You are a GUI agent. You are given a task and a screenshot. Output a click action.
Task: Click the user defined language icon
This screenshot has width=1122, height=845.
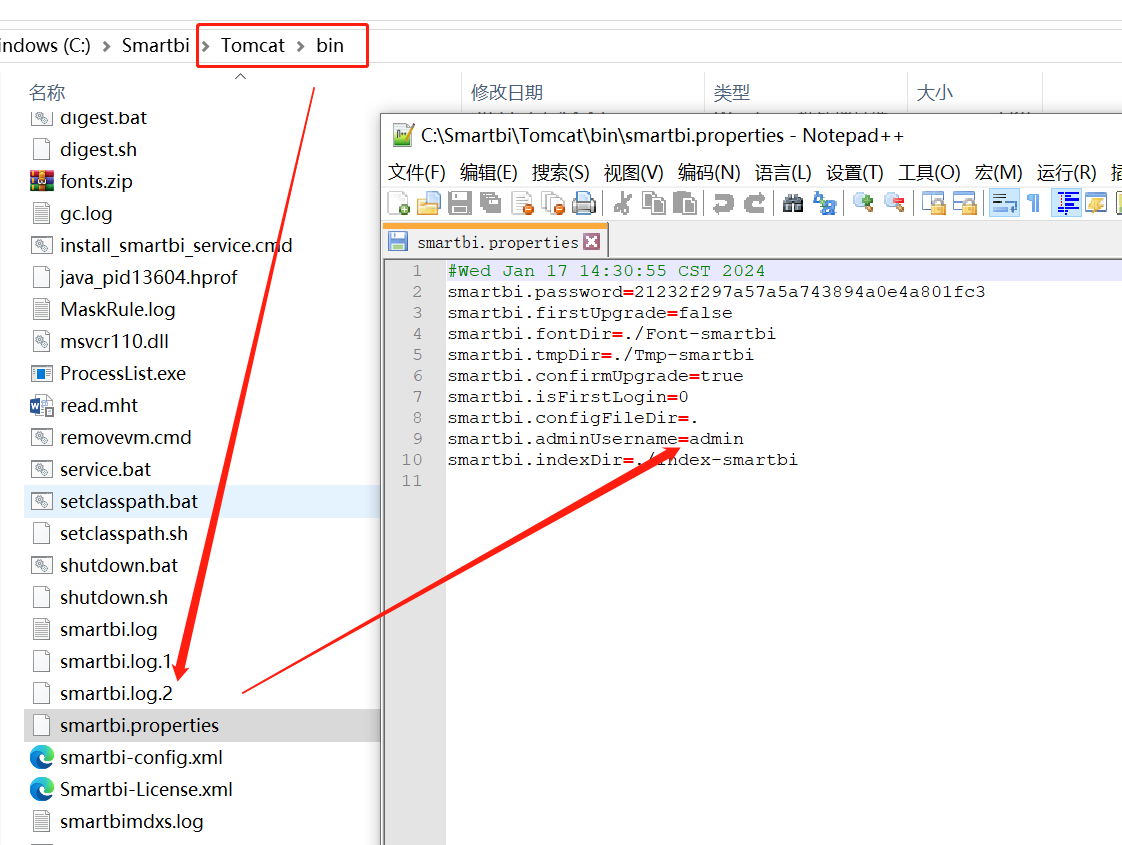[1096, 204]
